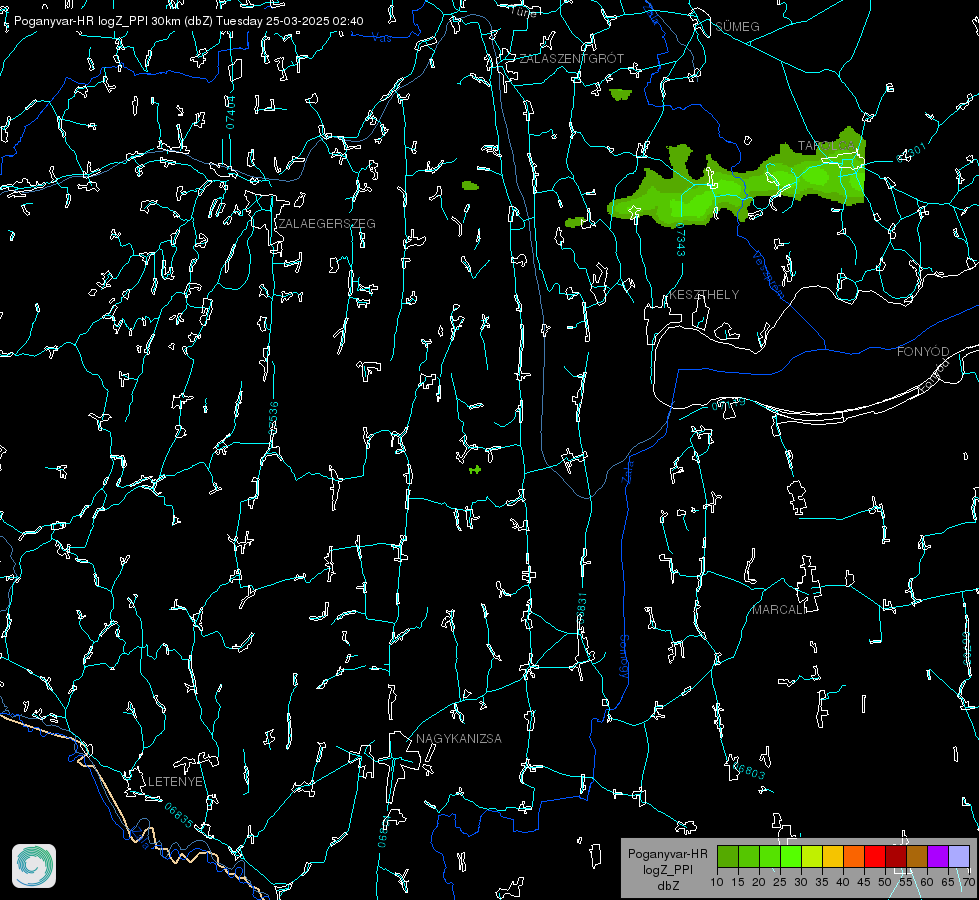Click the LETENYE town label
979x900 pixels.
click(x=175, y=781)
